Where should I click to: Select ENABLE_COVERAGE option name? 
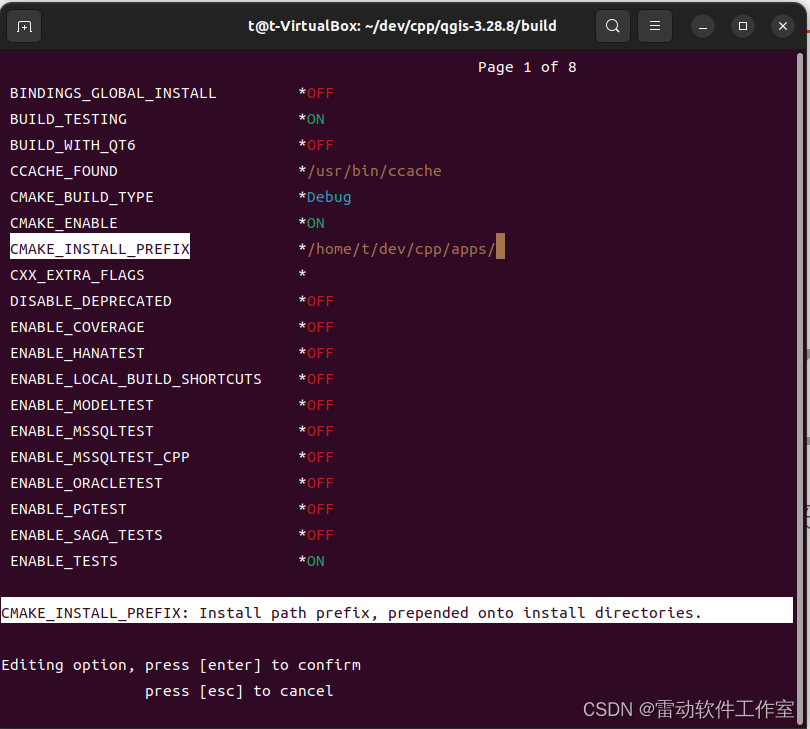[77, 328]
